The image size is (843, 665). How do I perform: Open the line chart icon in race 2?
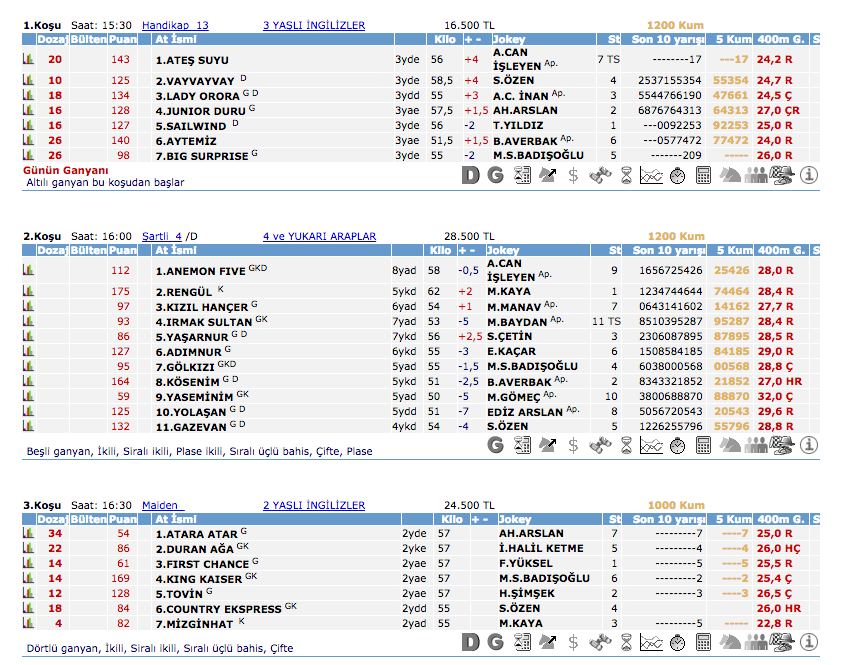pyautogui.click(x=651, y=444)
